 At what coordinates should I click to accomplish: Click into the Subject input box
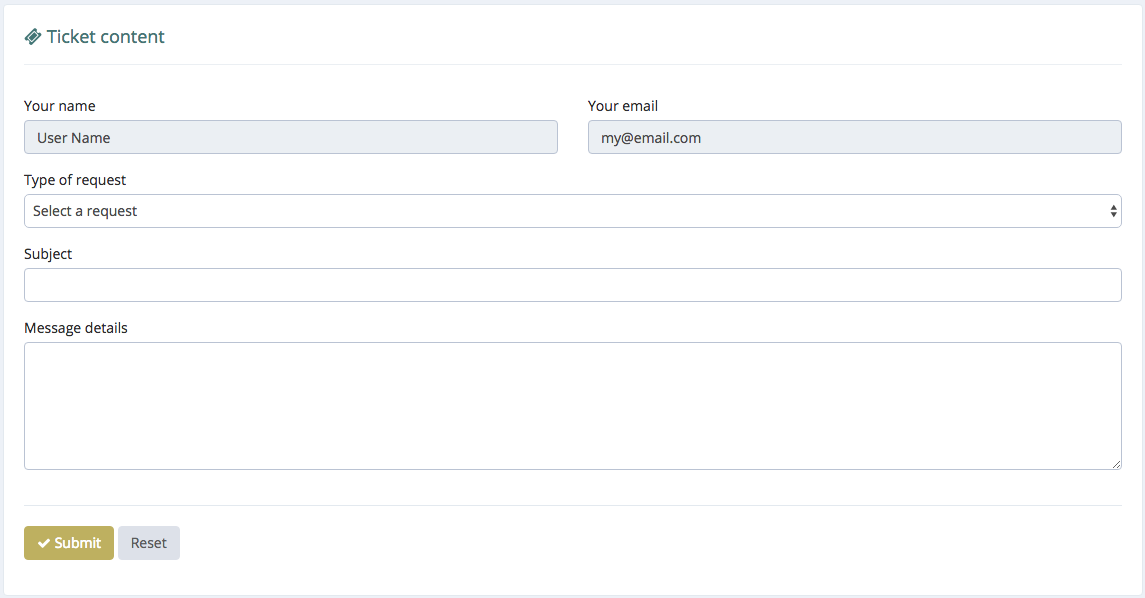click(572, 285)
